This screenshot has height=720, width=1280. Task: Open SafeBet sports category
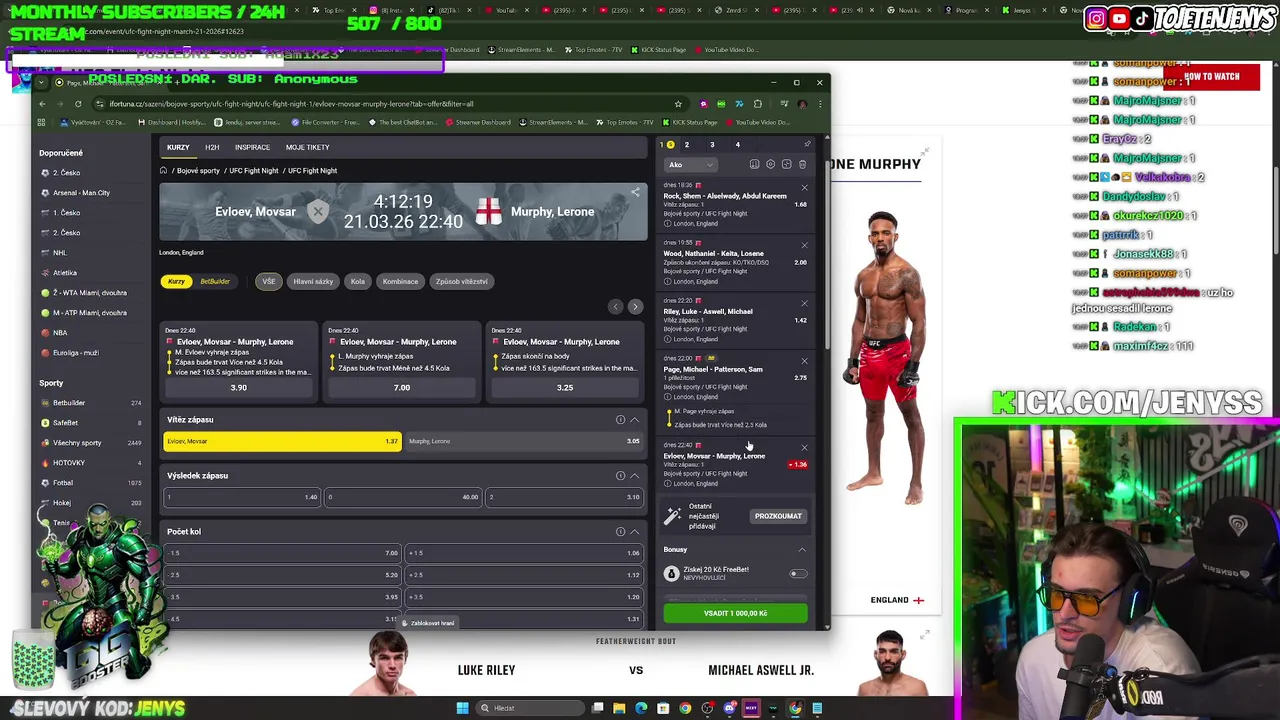coord(65,423)
